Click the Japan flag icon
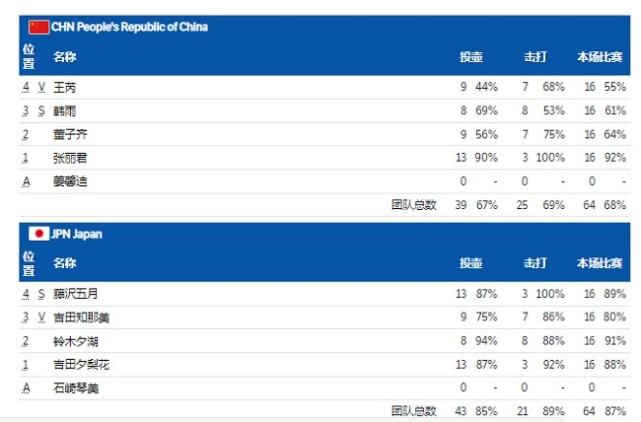 click(39, 234)
